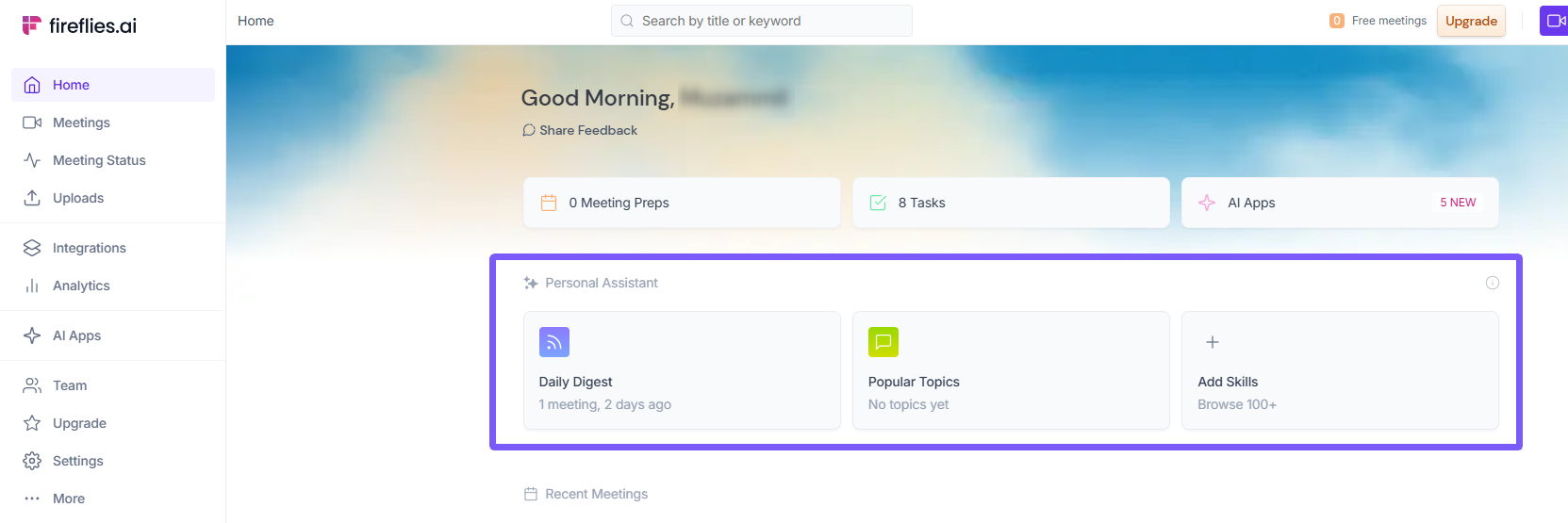Click the fireflies.ai logo
Image resolution: width=1568 pixels, height=523 pixels.
pos(79,25)
